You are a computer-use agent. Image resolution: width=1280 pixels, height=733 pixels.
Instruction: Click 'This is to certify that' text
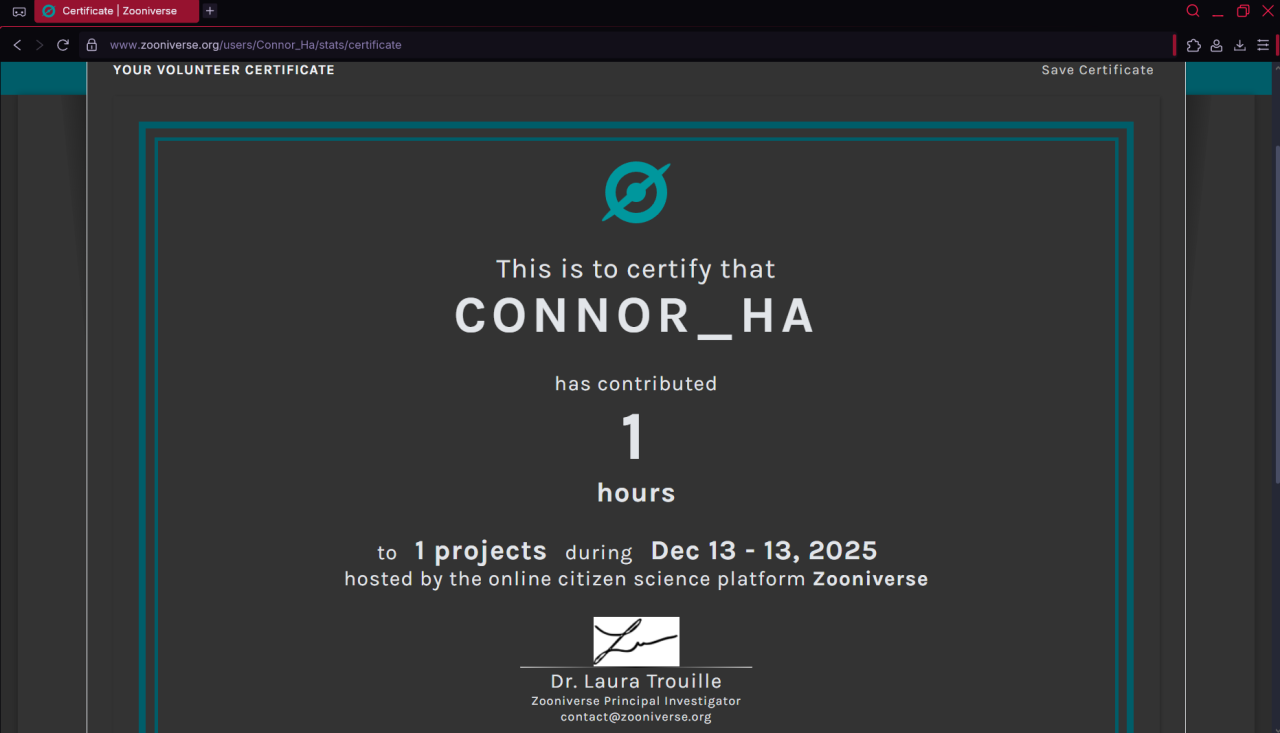click(636, 269)
